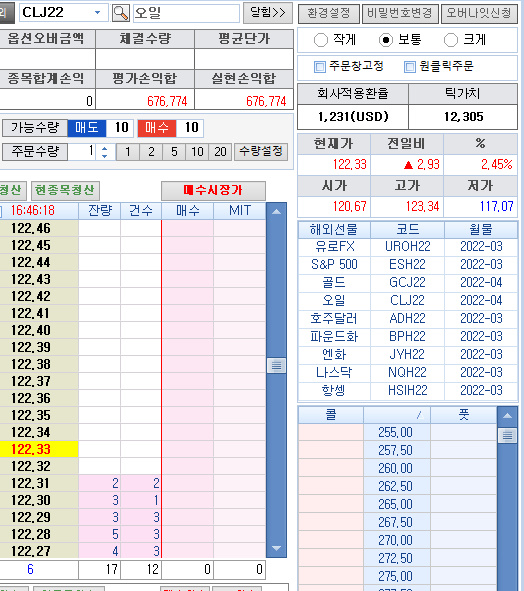The image size is (524, 591).
Task: Click the red 매수시장가 button
Action: tap(213, 190)
